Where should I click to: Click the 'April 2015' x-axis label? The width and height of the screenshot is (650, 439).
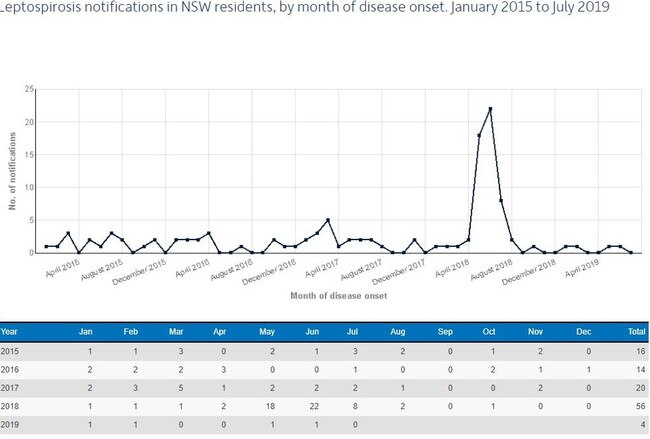pyautogui.click(x=63, y=268)
